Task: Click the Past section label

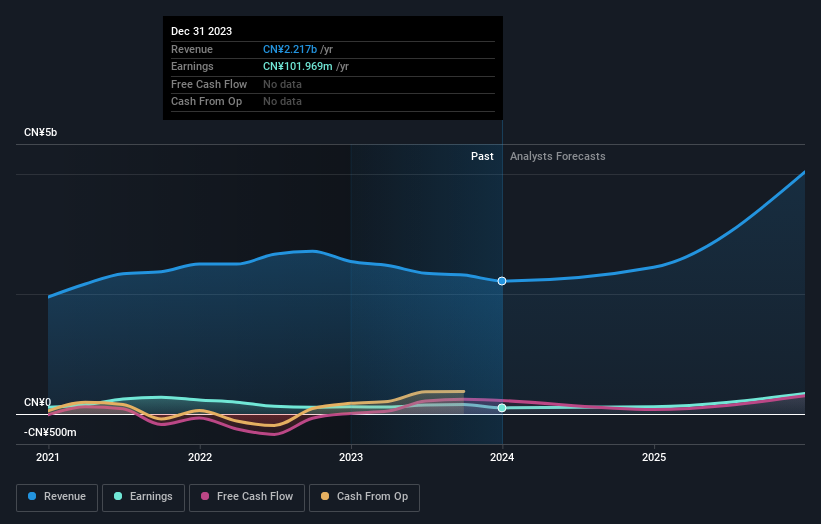Action: [x=482, y=157]
